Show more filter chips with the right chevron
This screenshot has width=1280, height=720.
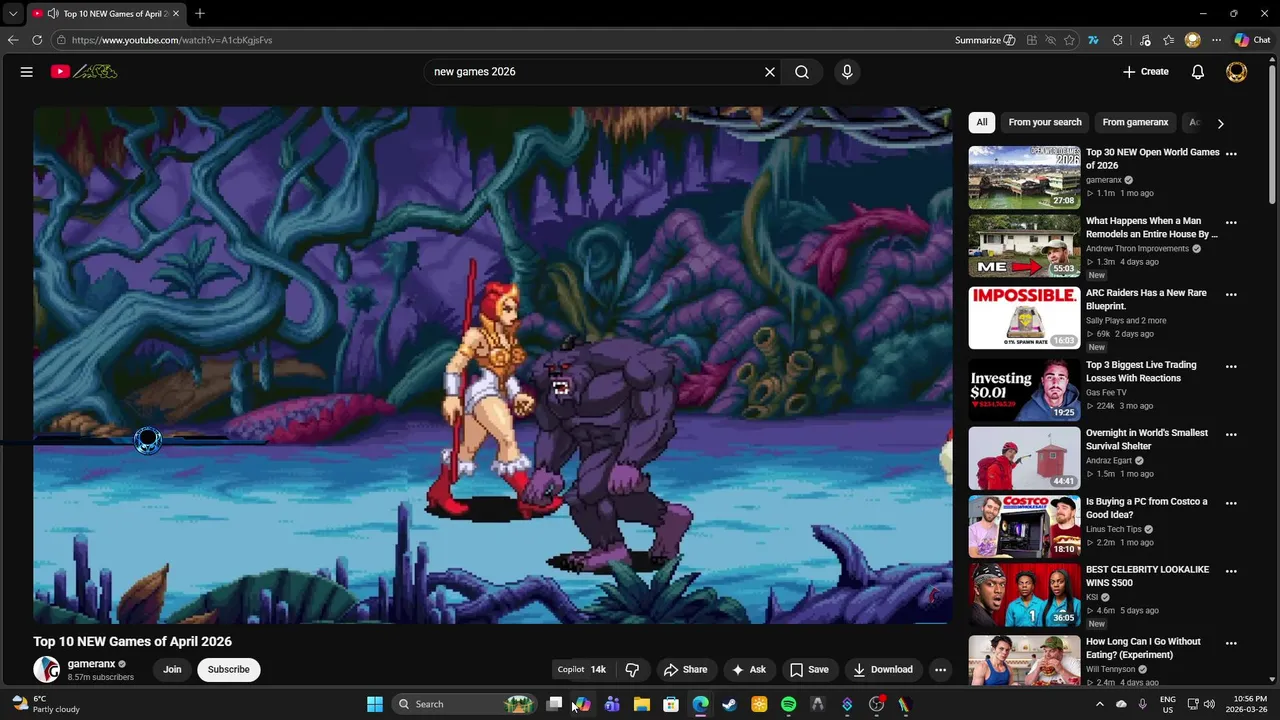pyautogui.click(x=1220, y=123)
